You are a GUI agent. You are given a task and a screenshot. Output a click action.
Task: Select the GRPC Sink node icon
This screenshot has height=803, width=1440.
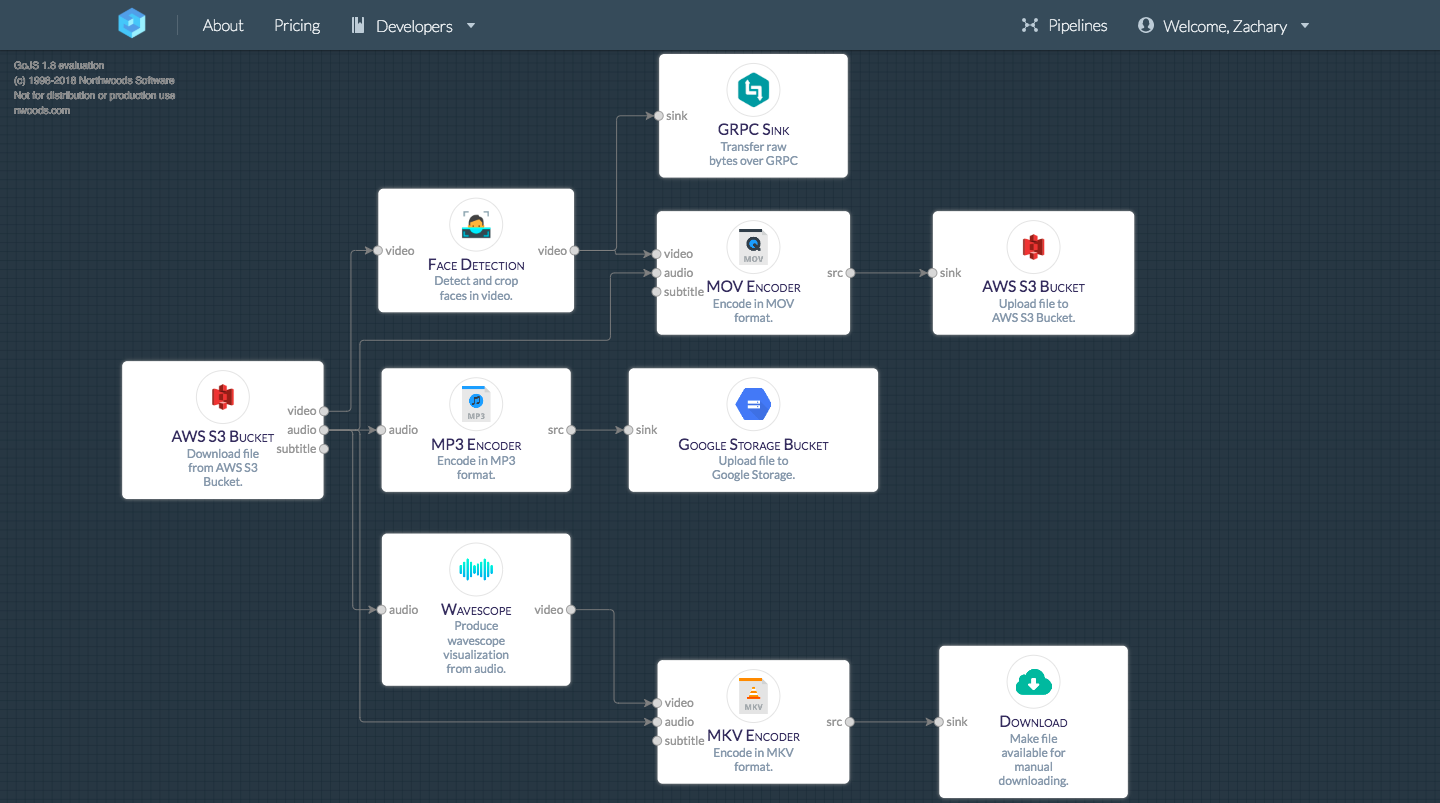(753, 91)
